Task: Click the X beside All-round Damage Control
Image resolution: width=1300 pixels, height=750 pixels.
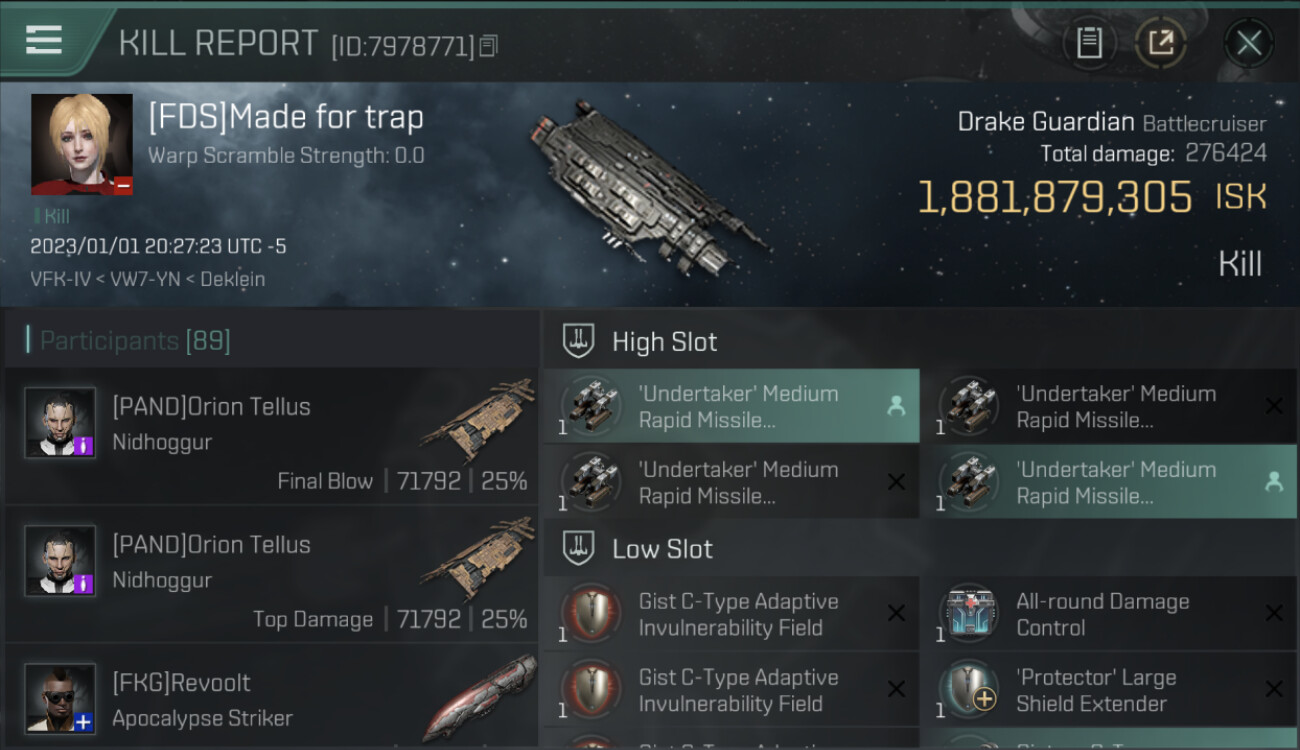Action: [x=1274, y=614]
